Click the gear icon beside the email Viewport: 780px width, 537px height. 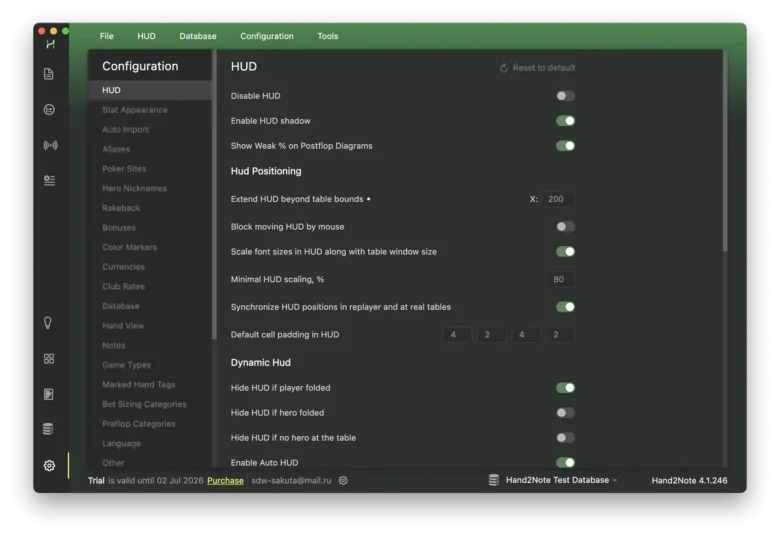click(343, 480)
